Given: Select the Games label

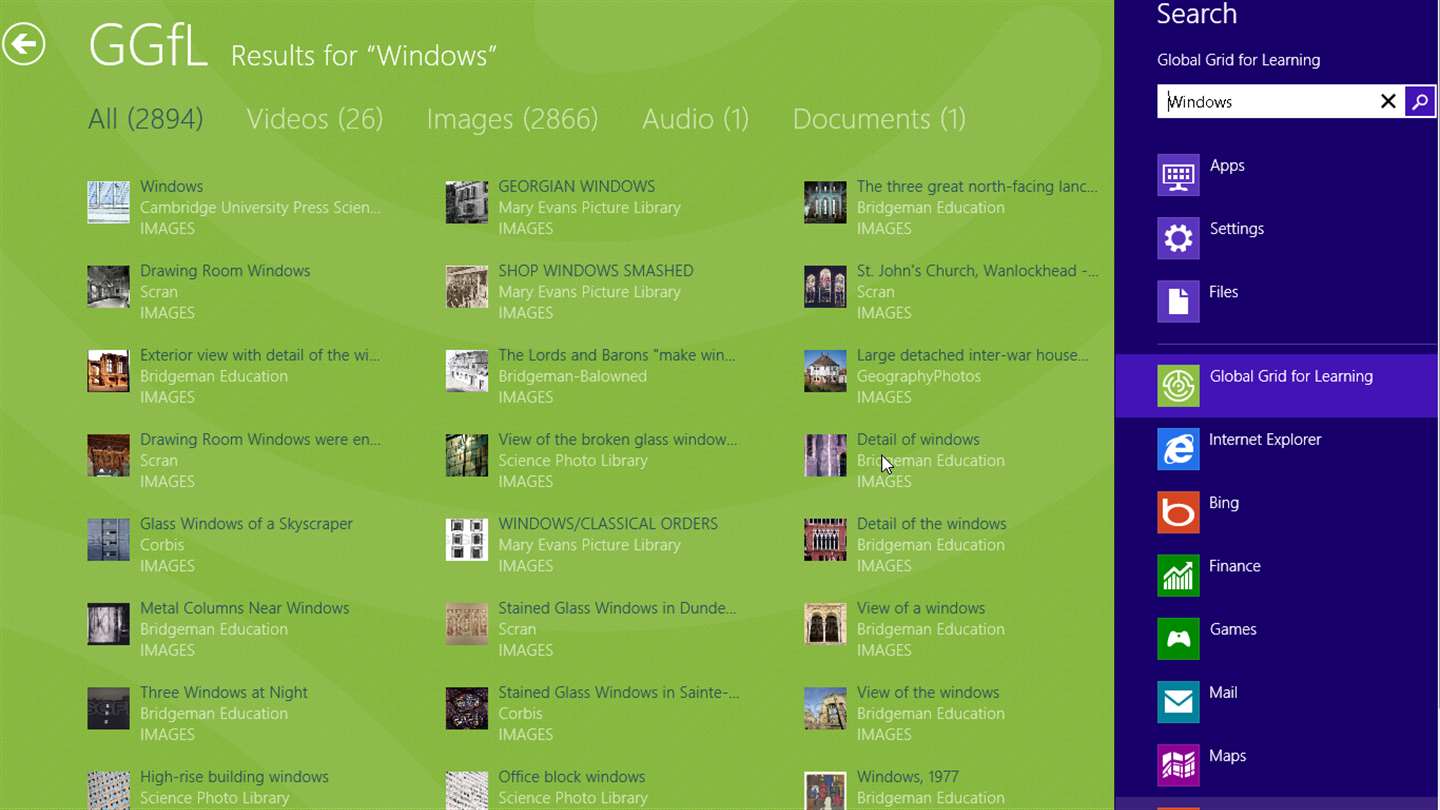Looking at the screenshot, I should (1233, 629).
